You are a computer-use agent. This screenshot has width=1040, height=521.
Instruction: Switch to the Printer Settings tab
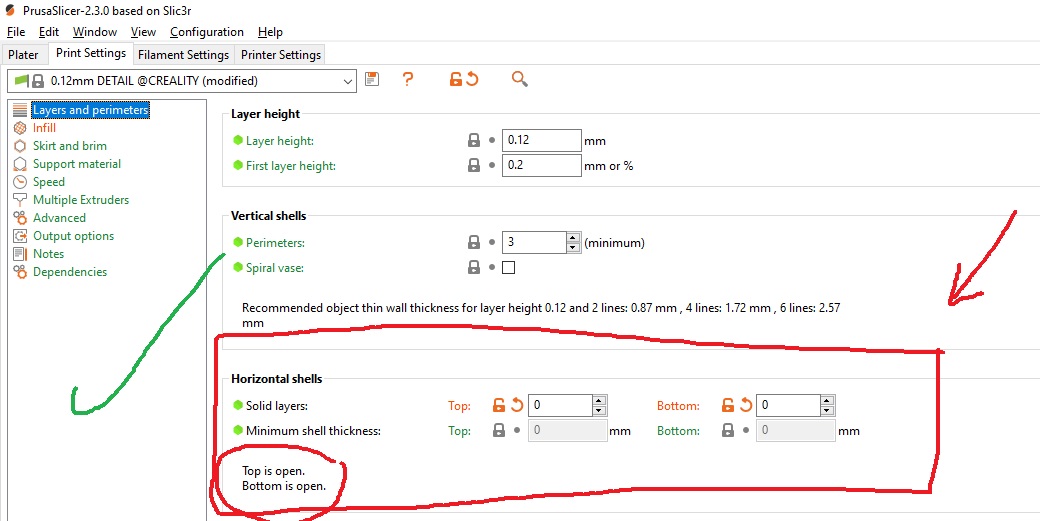(x=281, y=54)
